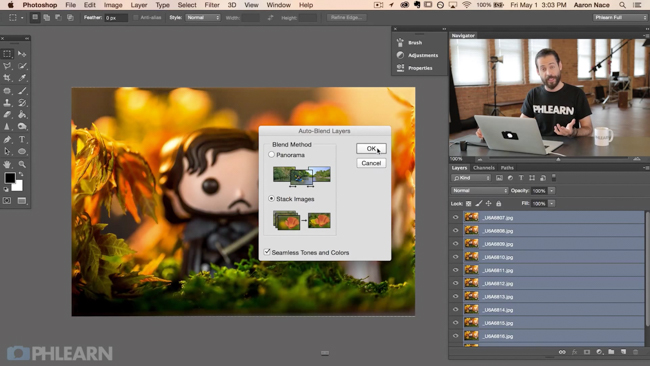650x366 pixels.
Task: Open the Properties panel button
Action: coord(420,68)
